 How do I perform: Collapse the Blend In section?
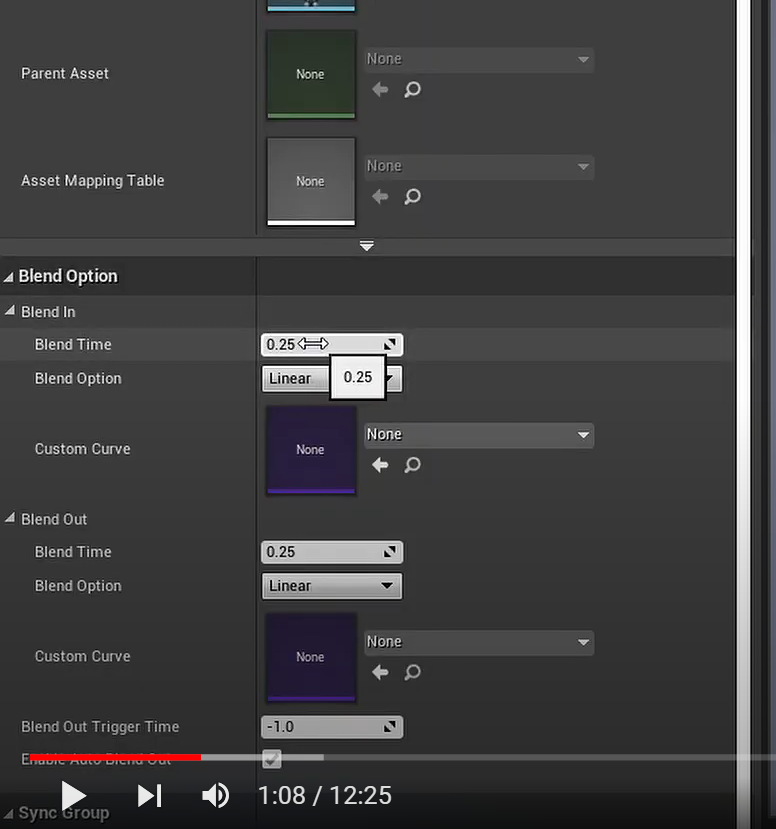10,311
